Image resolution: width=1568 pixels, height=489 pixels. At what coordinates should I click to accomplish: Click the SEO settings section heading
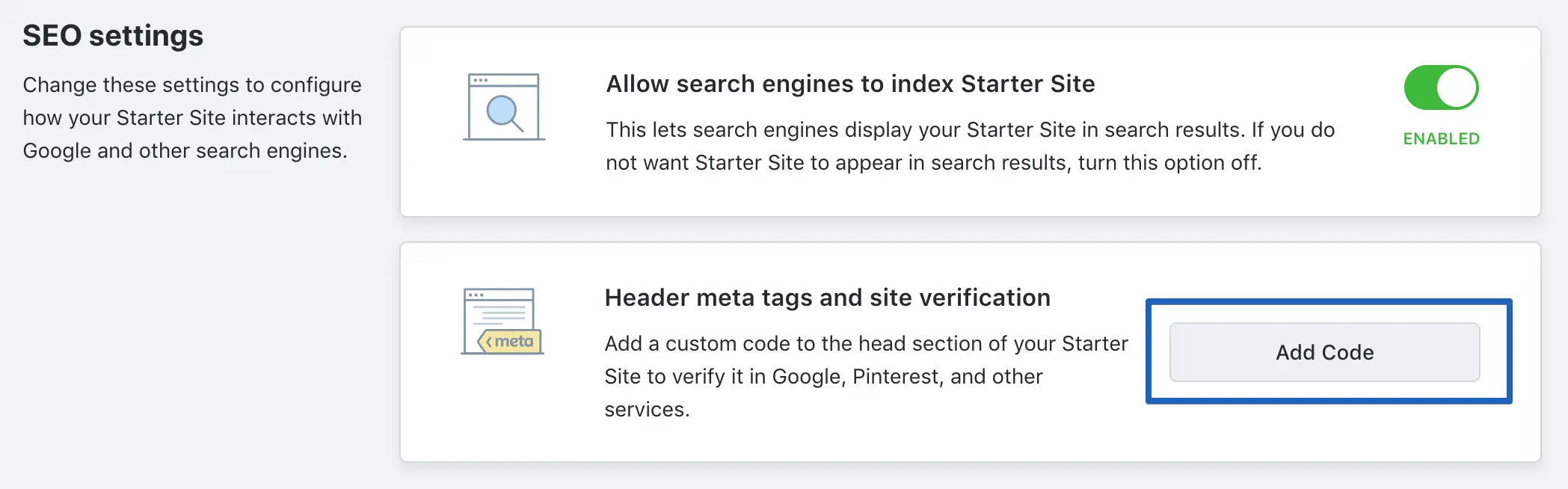pyautogui.click(x=113, y=36)
